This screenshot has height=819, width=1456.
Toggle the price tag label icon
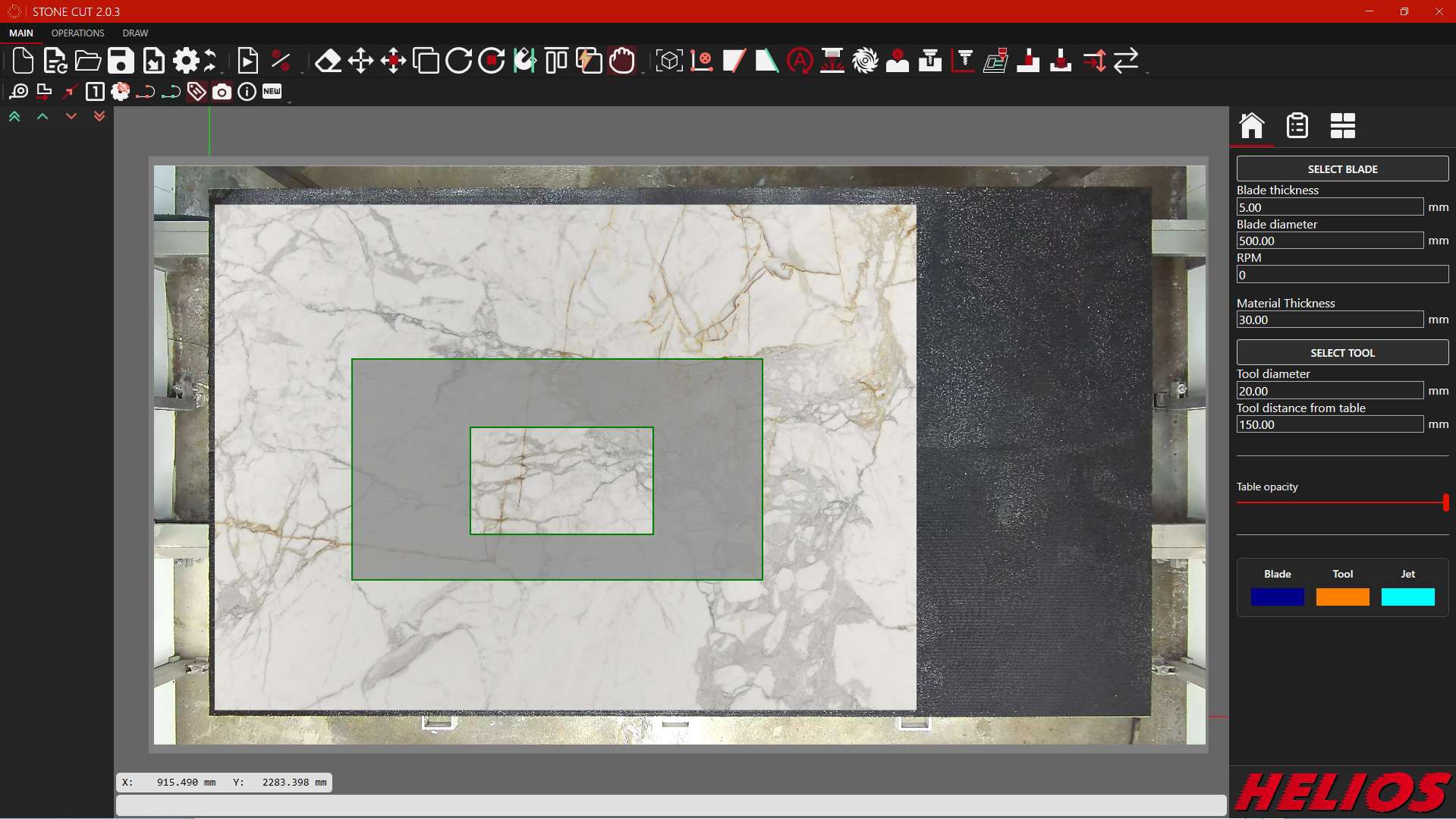coord(197,92)
